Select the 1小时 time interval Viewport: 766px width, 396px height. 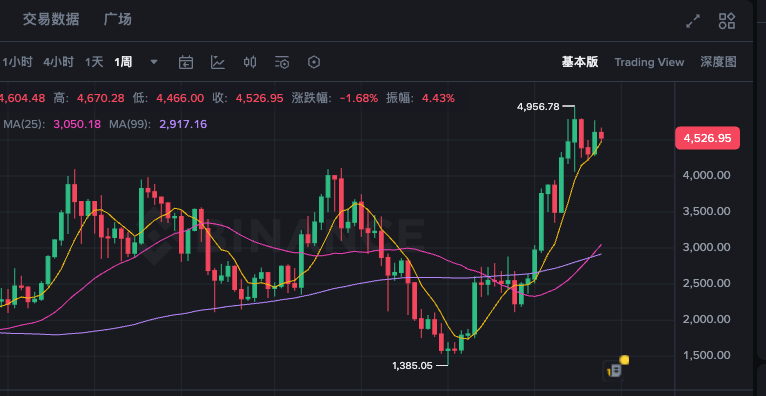17,62
